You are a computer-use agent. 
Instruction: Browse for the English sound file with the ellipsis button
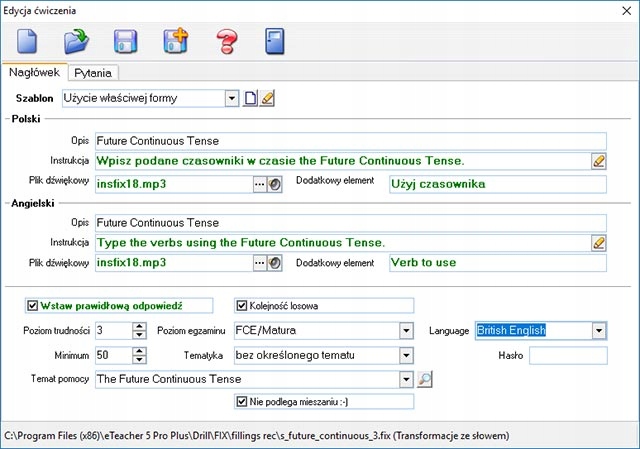(259, 263)
